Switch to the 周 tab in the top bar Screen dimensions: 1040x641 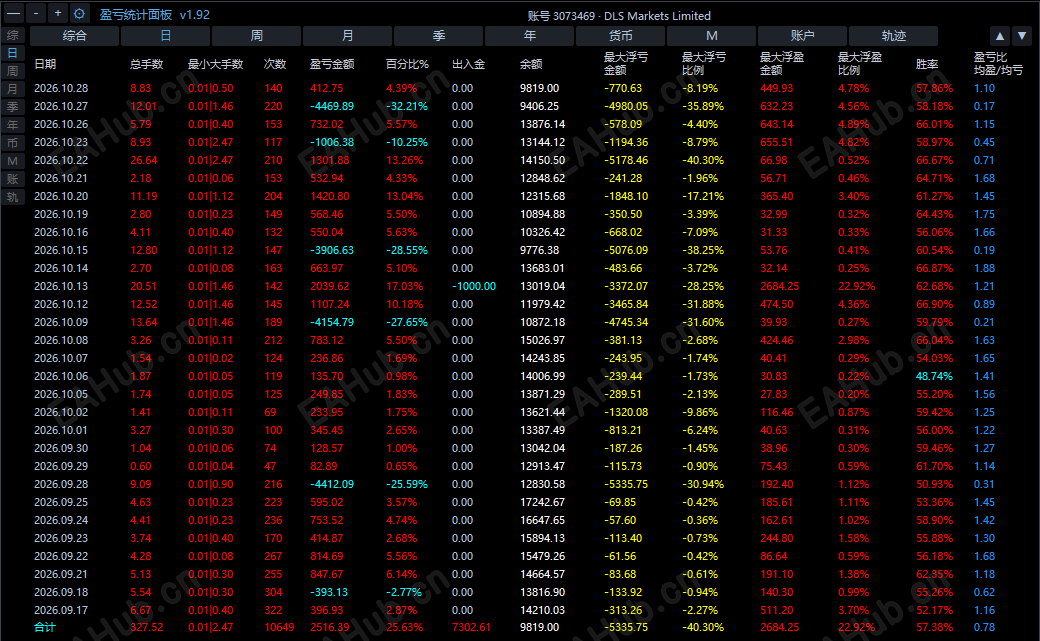point(257,36)
